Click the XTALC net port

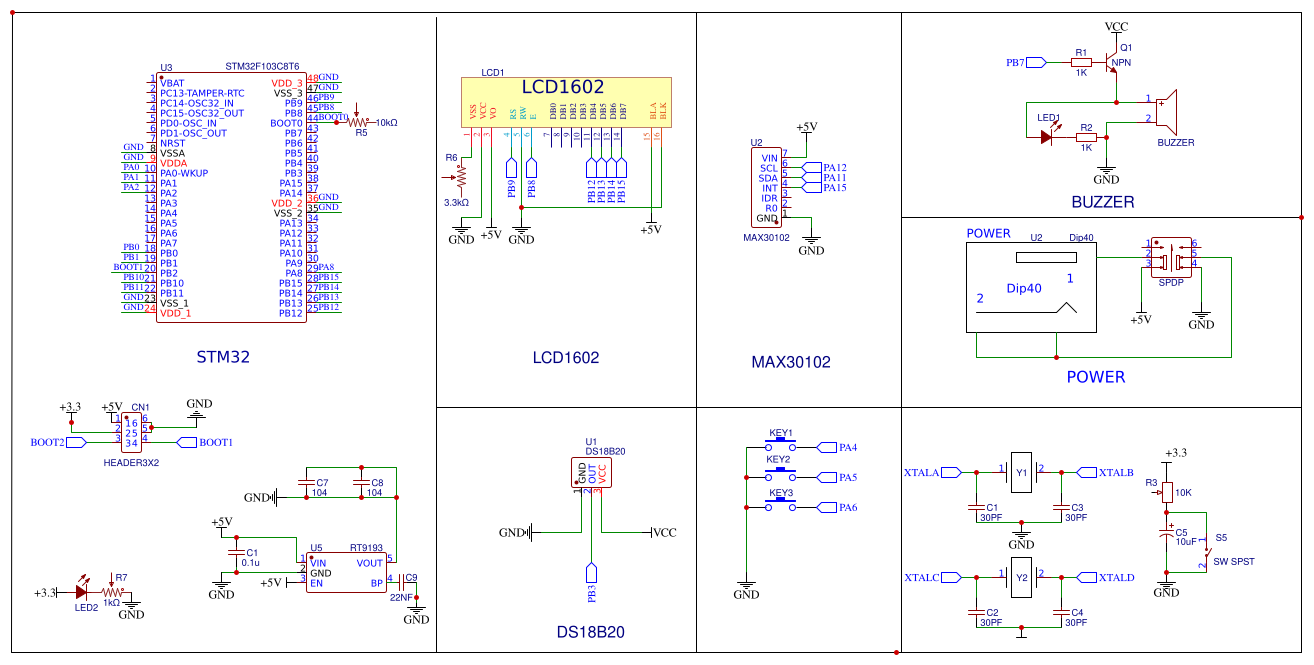point(951,577)
